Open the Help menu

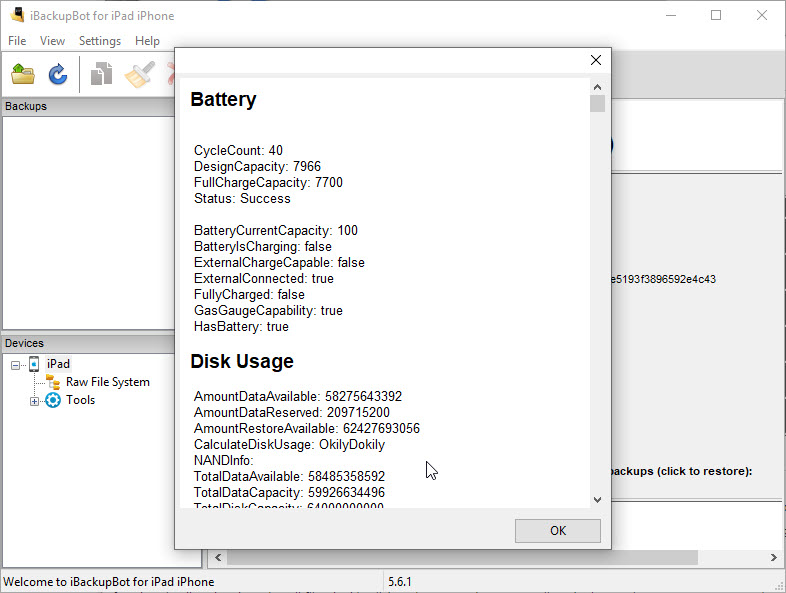point(147,41)
